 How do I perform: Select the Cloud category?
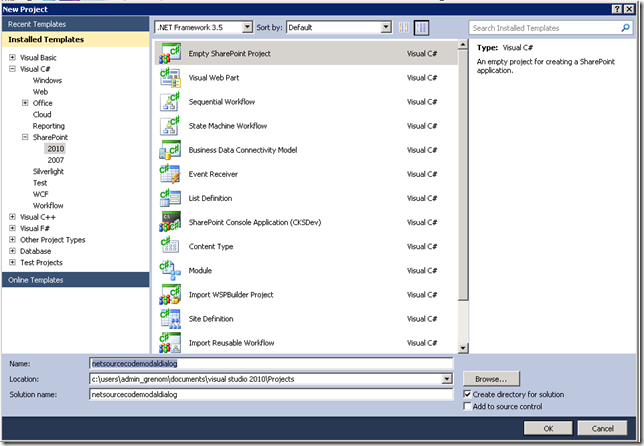(x=42, y=115)
